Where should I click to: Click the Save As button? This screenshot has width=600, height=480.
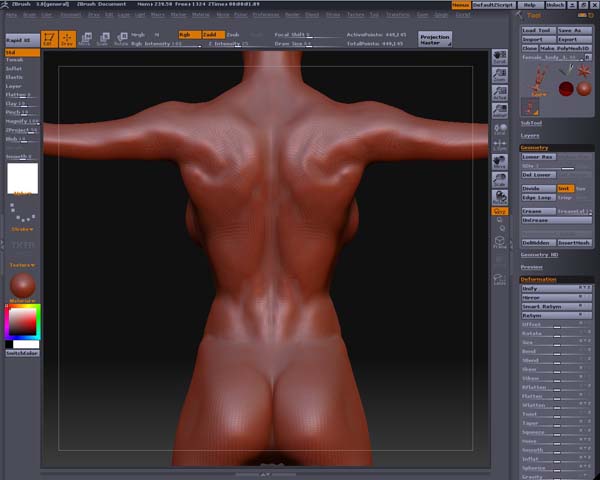575,30
